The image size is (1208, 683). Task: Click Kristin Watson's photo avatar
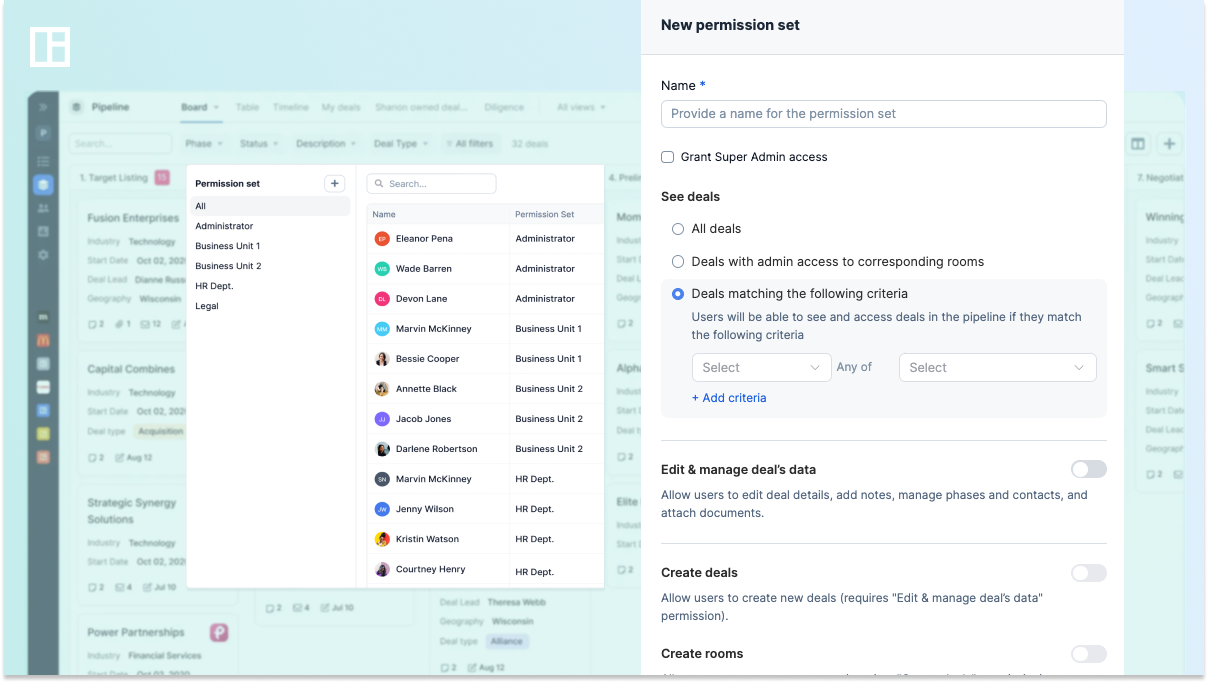382,539
